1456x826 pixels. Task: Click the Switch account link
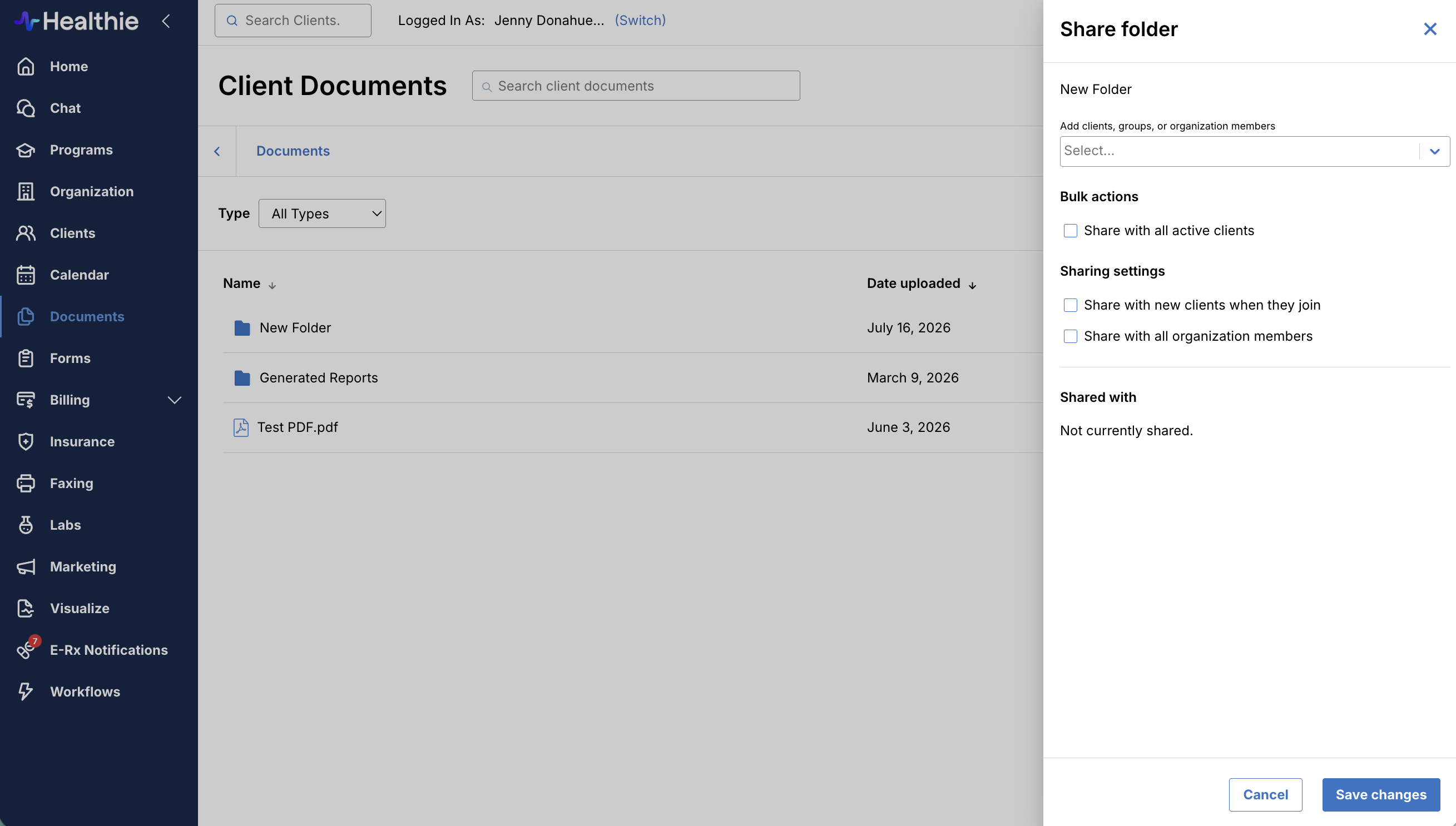(640, 21)
